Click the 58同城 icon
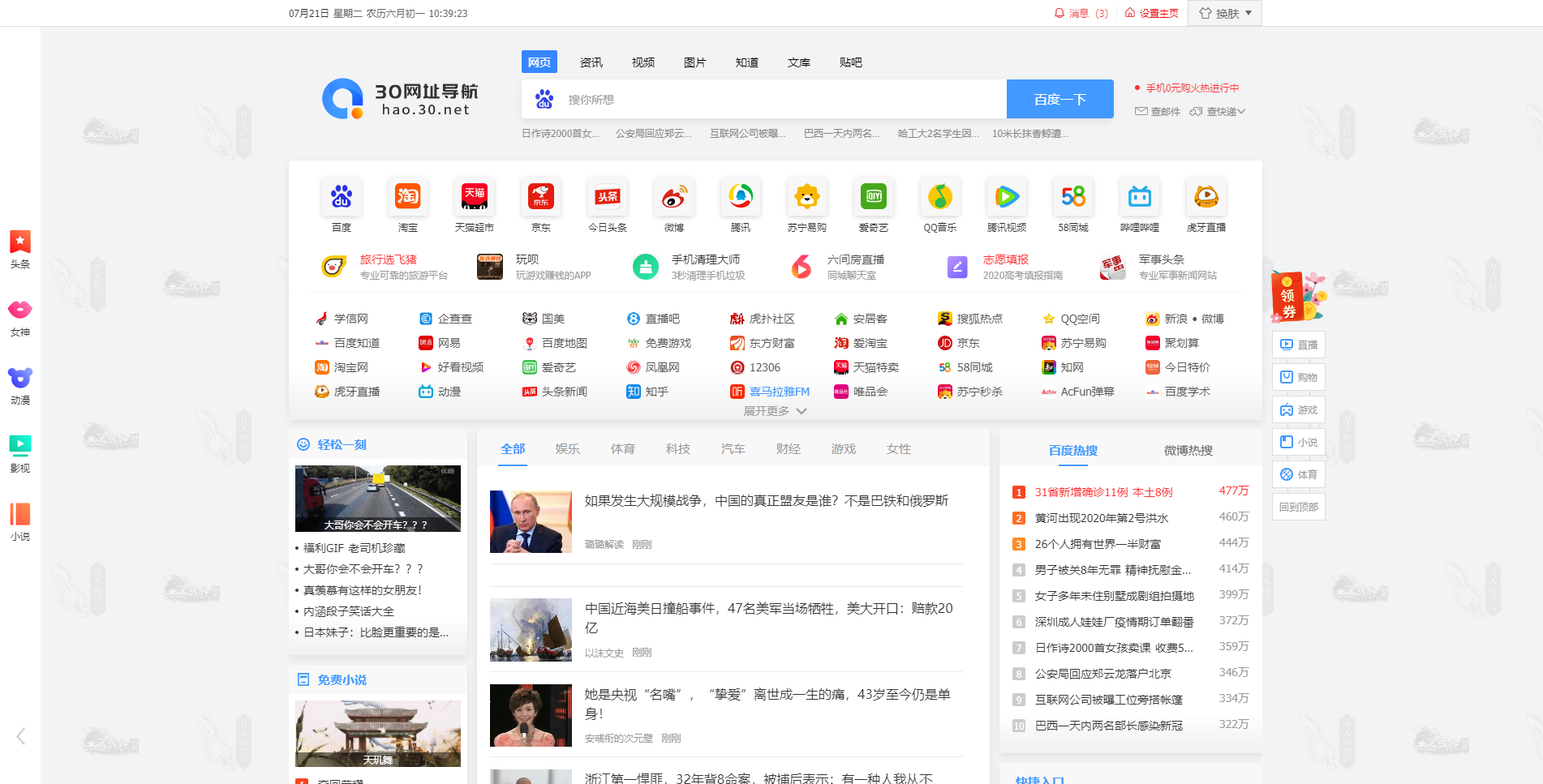The height and width of the screenshot is (784, 1543). 1073,197
